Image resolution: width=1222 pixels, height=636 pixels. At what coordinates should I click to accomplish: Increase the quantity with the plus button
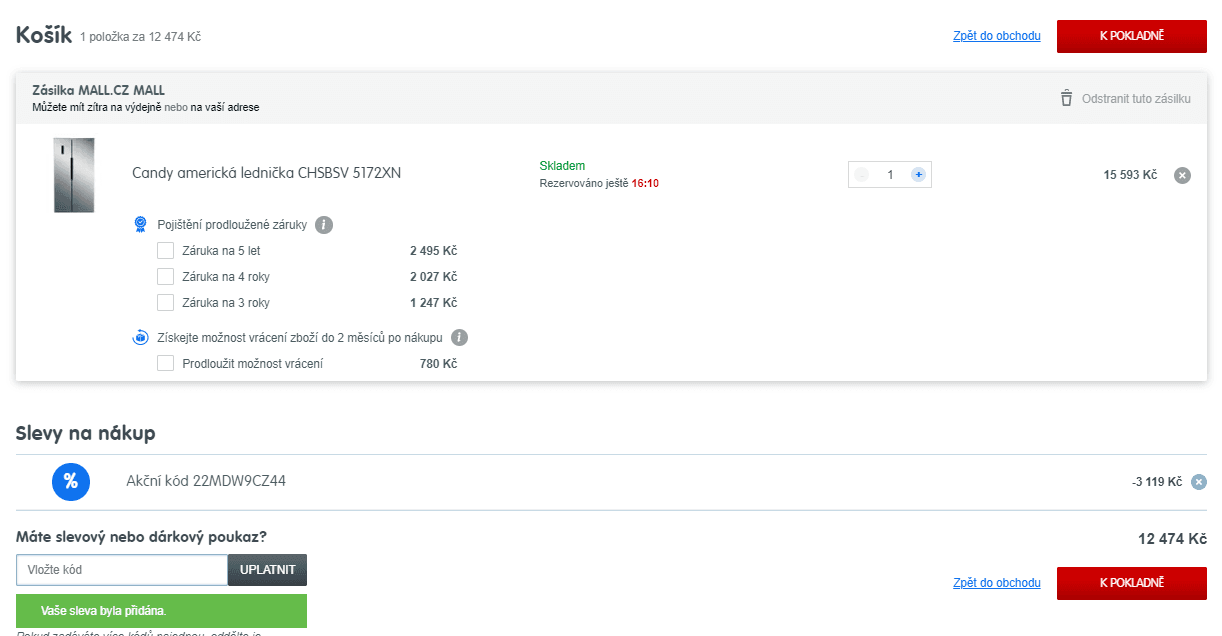(918, 175)
